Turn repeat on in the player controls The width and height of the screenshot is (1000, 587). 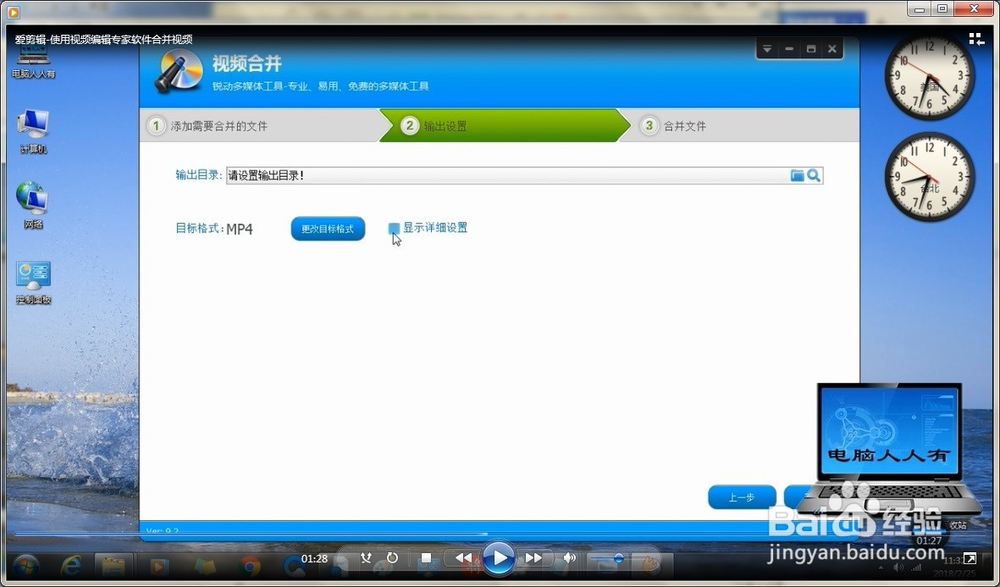tap(392, 558)
